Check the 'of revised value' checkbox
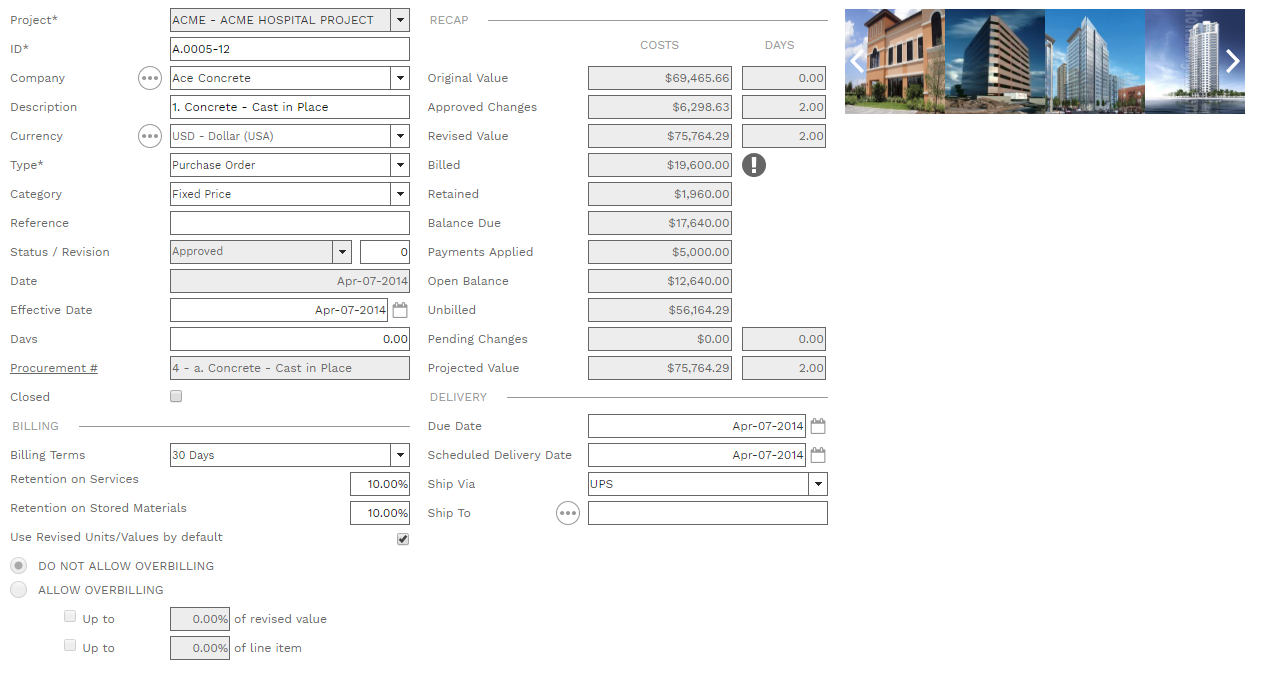 [70, 617]
